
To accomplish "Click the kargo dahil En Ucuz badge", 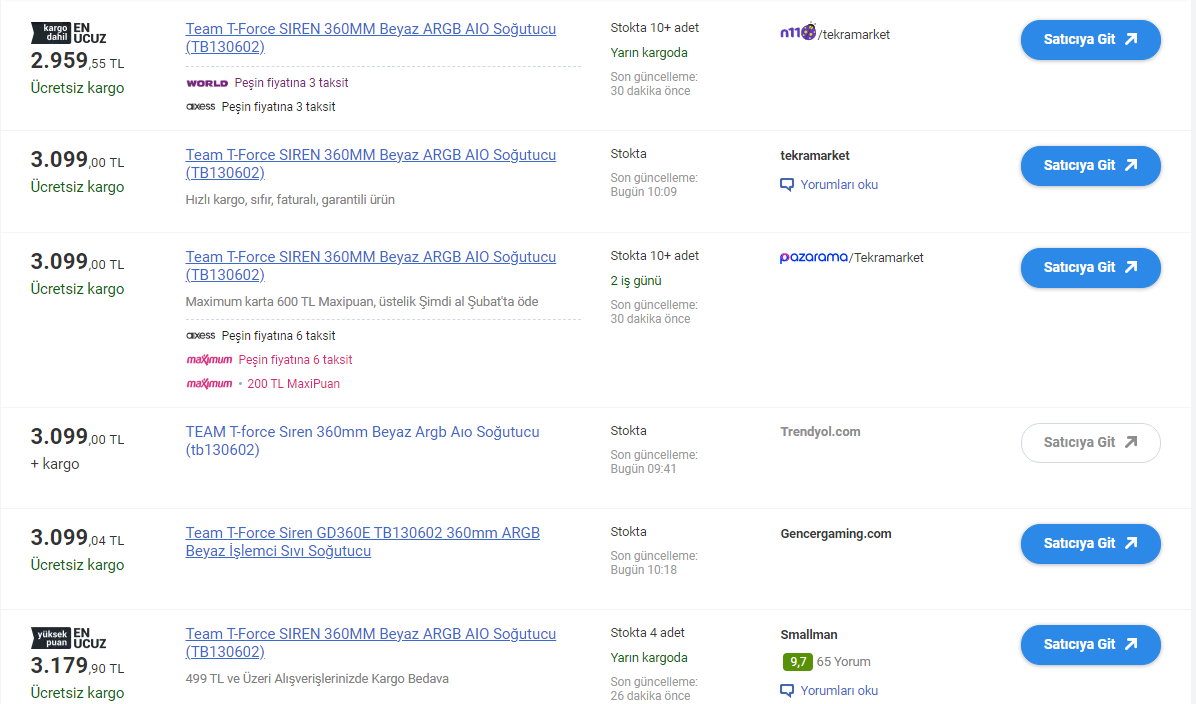I will 69,33.
